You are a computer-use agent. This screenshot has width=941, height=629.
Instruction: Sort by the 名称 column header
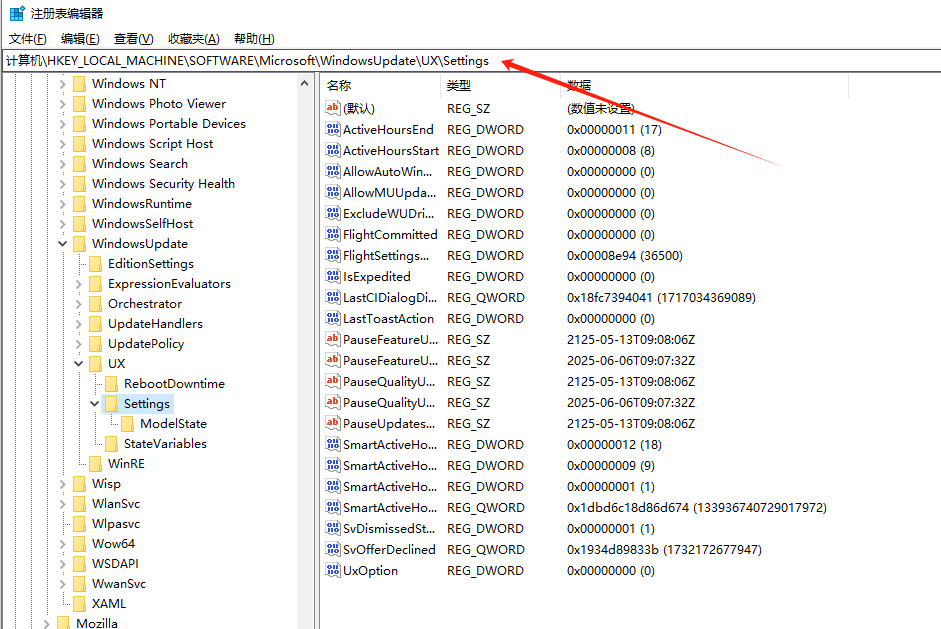pos(380,86)
